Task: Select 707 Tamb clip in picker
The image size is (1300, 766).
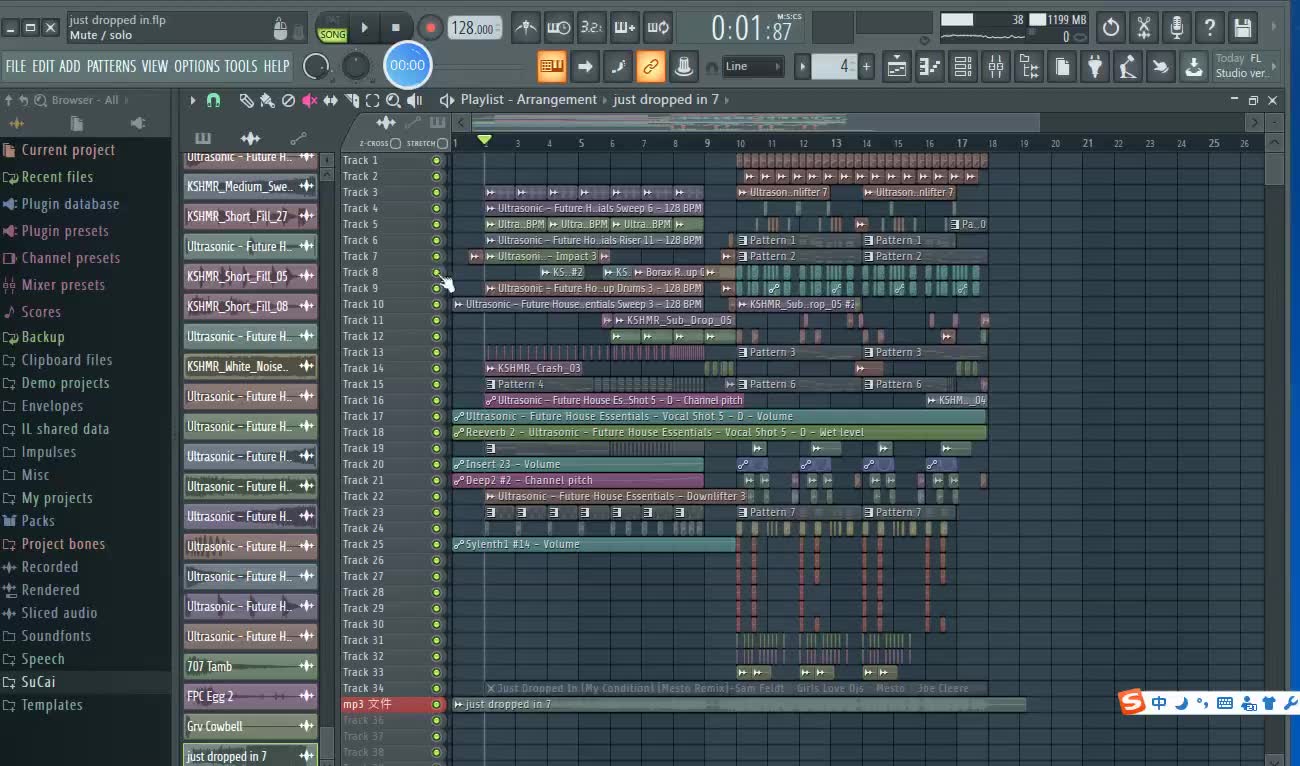Action: pyautogui.click(x=250, y=666)
